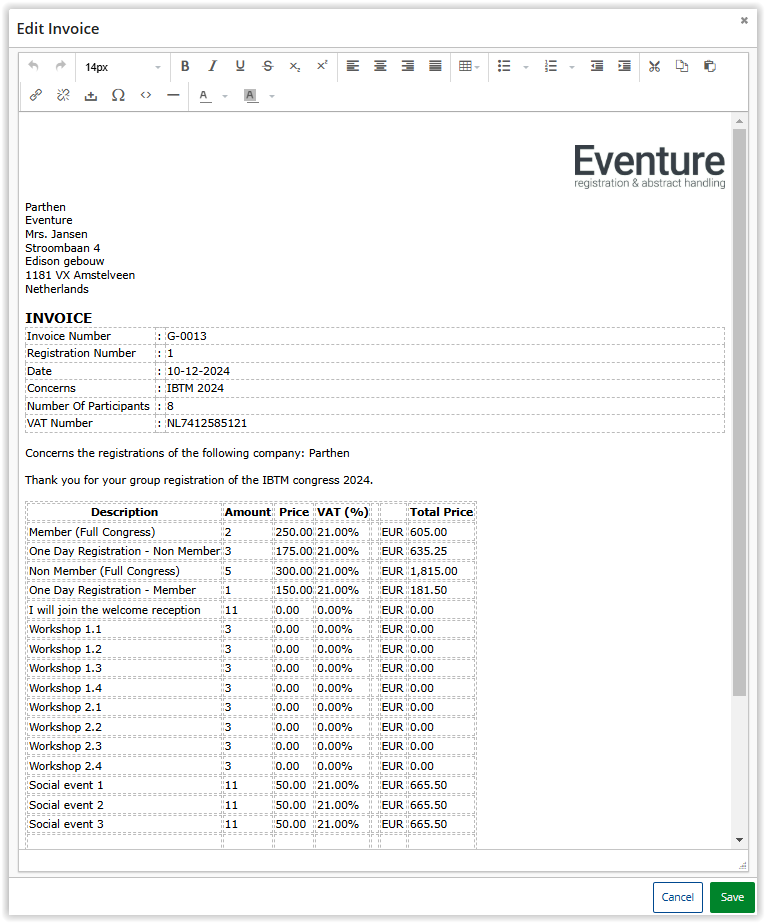Apply bullet list

(504, 66)
